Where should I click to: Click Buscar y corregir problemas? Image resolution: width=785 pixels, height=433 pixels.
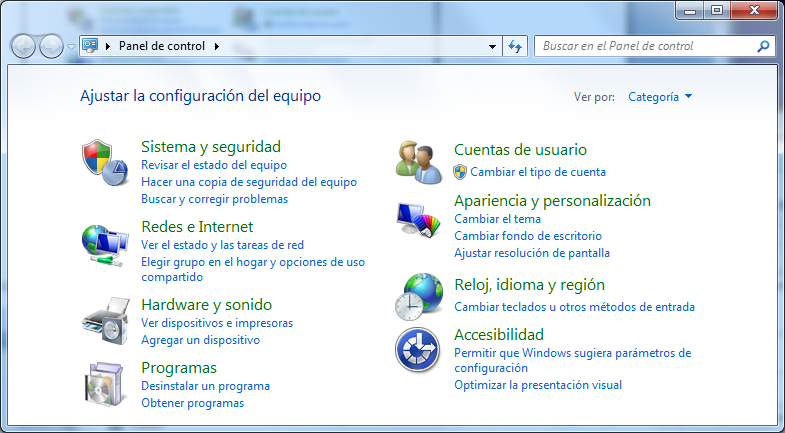coord(214,199)
